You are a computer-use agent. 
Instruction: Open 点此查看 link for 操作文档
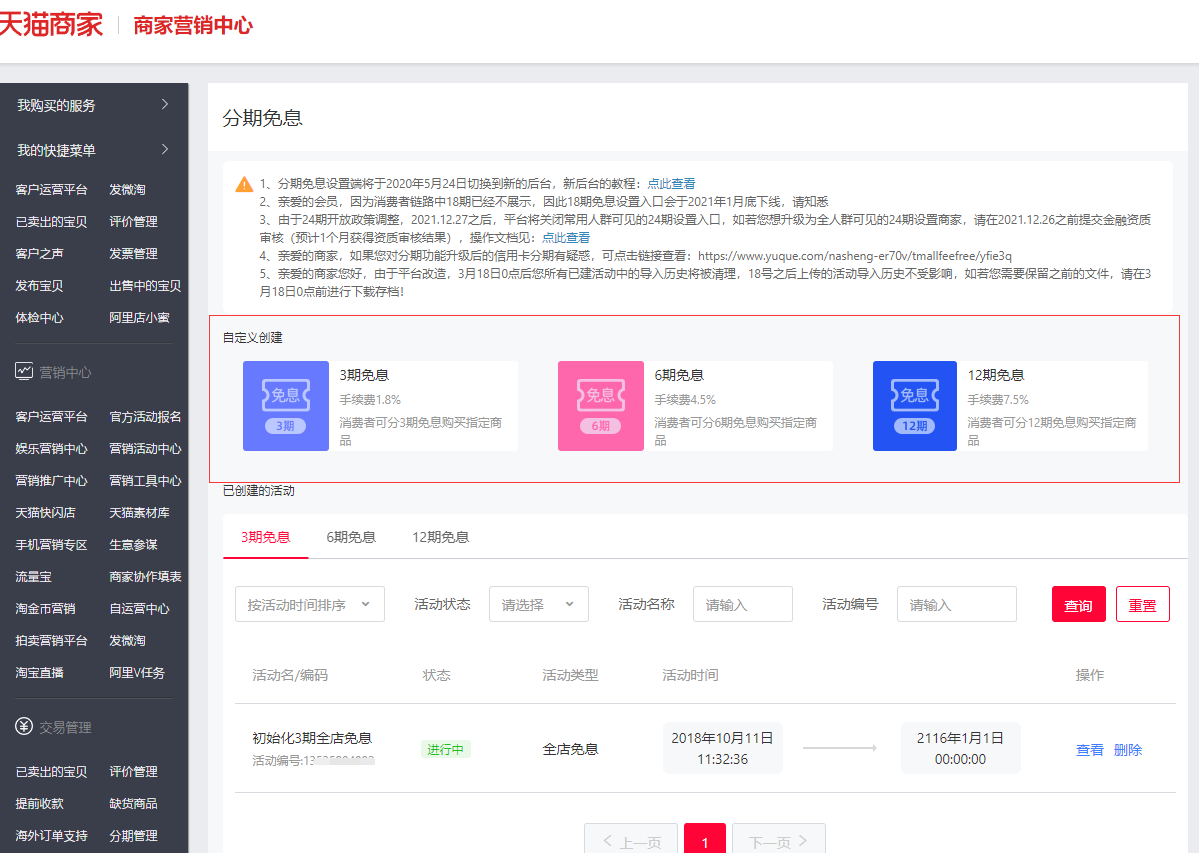566,238
